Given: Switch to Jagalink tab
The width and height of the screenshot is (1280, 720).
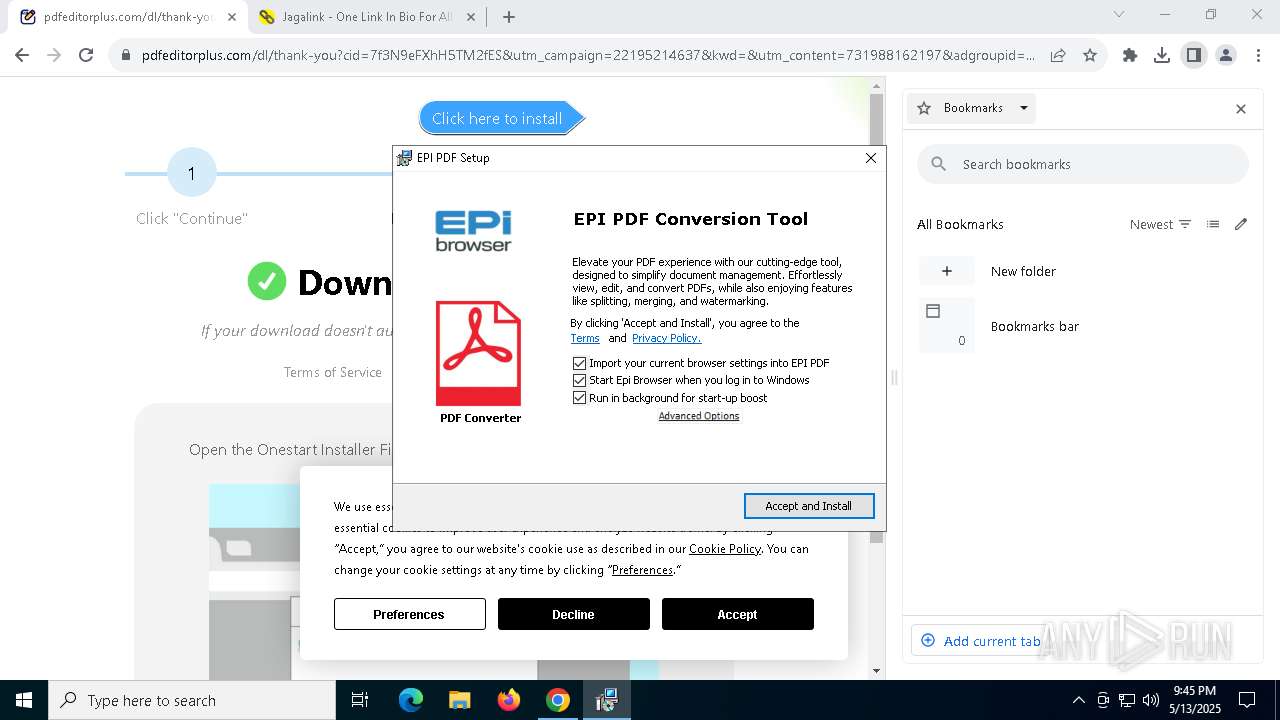Looking at the screenshot, I should (x=366, y=17).
